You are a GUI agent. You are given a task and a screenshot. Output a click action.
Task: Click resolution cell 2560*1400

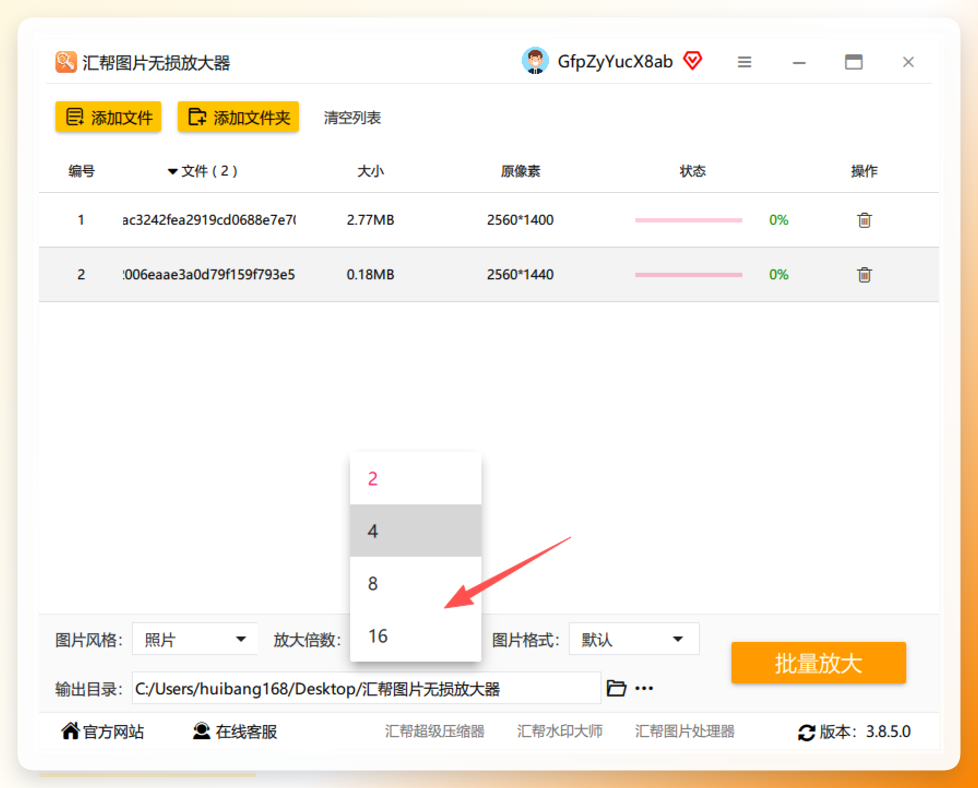point(520,220)
